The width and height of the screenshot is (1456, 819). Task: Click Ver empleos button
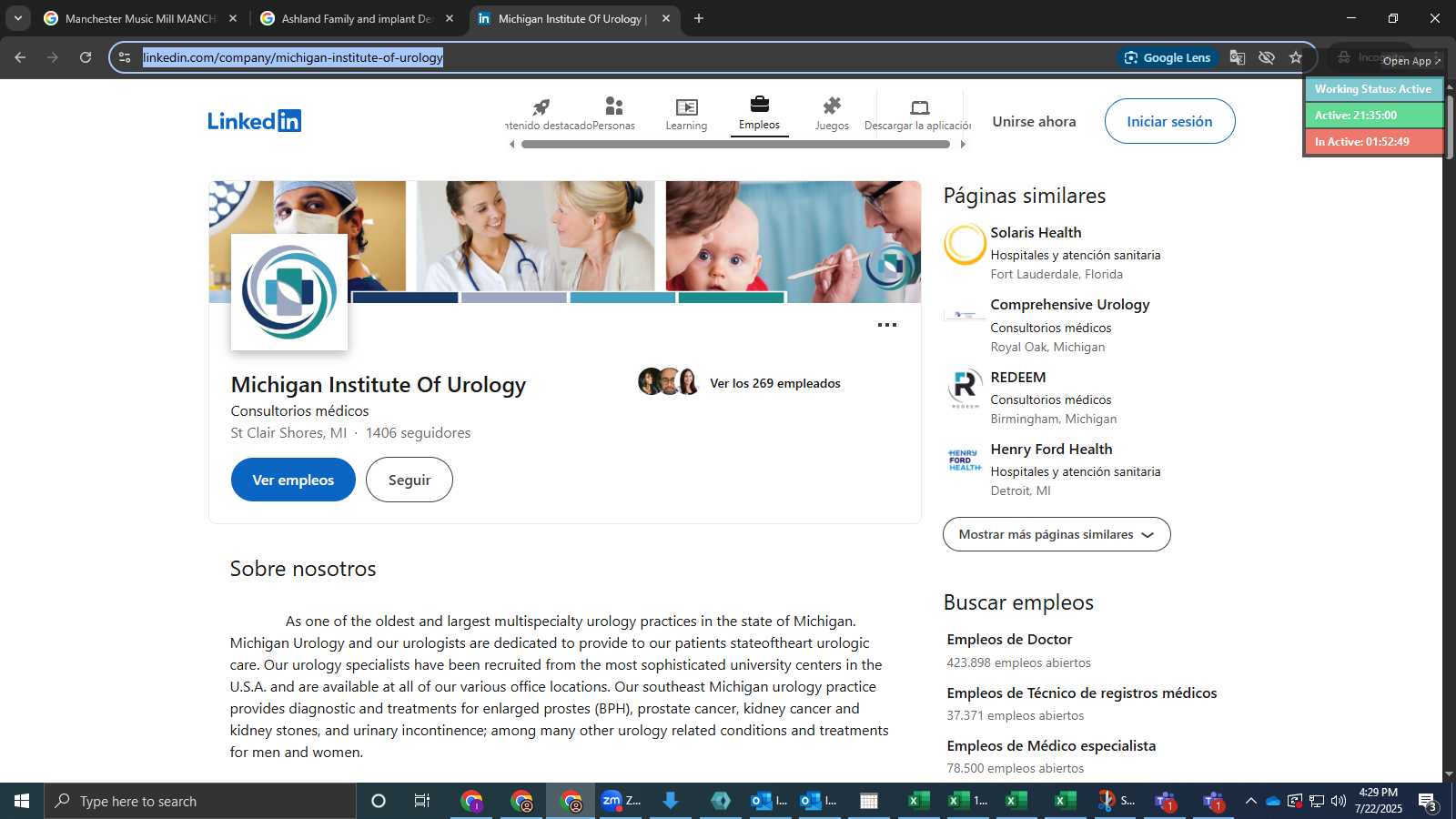[293, 480]
